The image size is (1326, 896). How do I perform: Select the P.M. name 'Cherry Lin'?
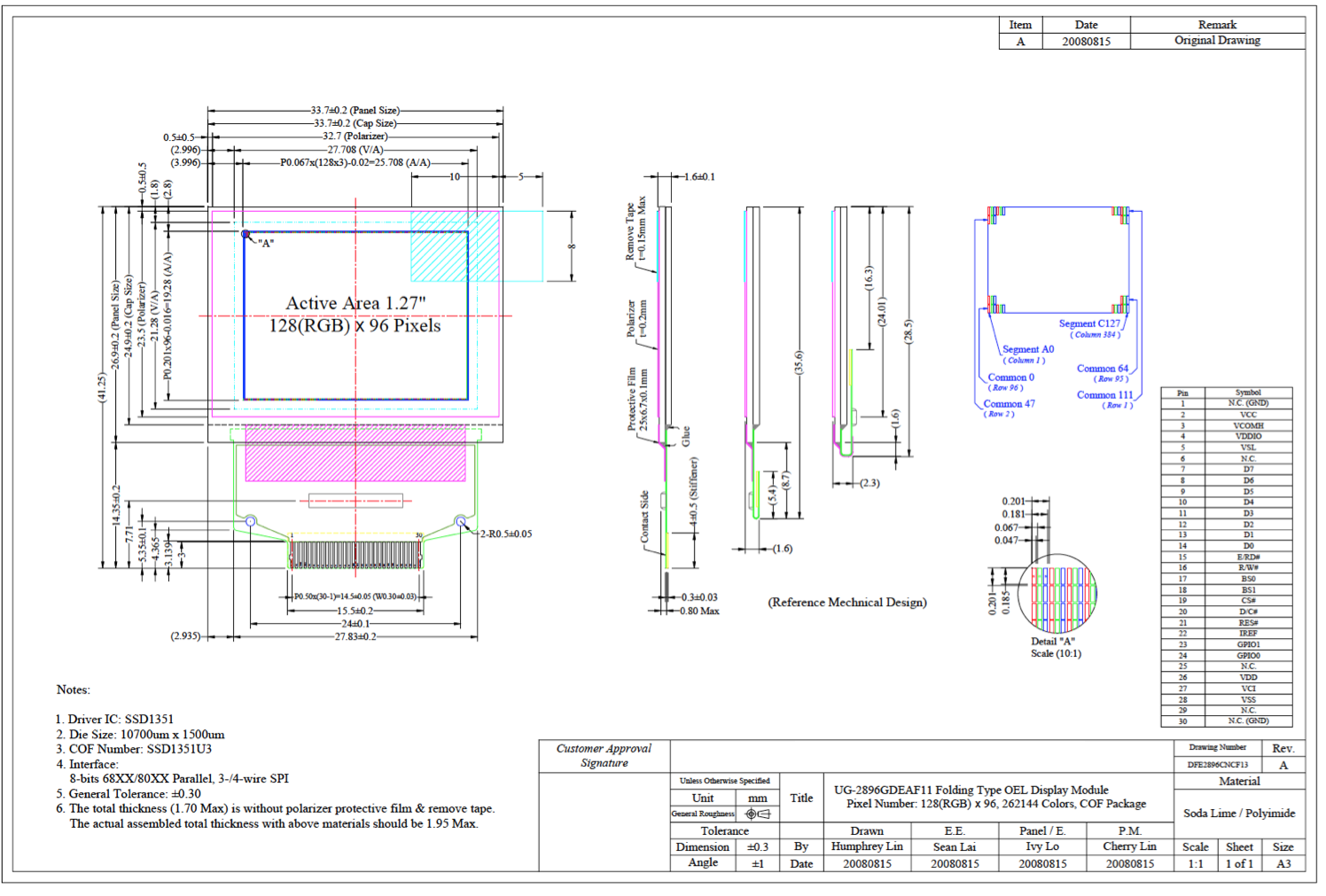pos(1129,846)
